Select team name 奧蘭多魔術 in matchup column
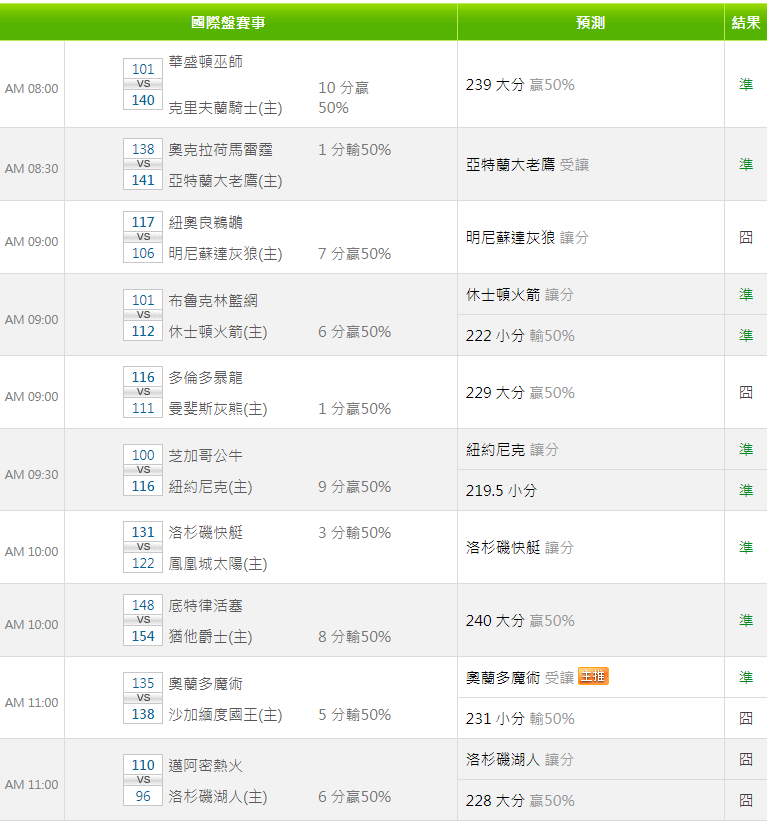The image size is (767, 822). click(x=206, y=684)
